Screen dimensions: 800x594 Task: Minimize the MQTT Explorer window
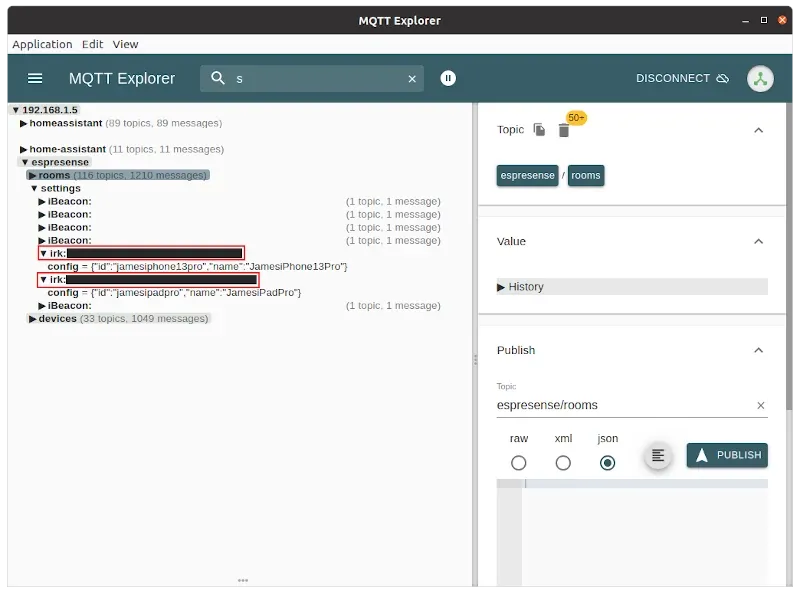coord(745,20)
